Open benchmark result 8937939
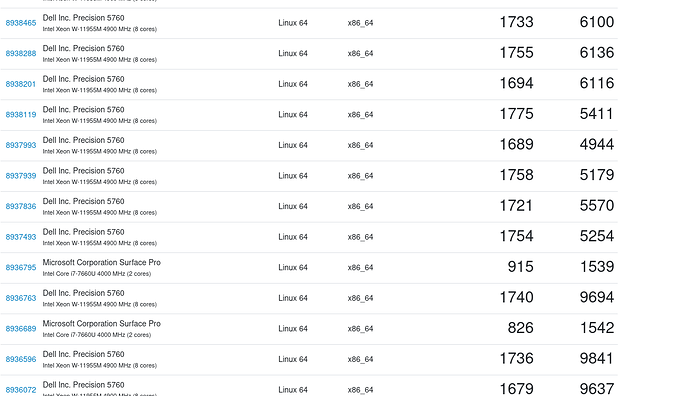The width and height of the screenshot is (690, 396). coord(21,176)
